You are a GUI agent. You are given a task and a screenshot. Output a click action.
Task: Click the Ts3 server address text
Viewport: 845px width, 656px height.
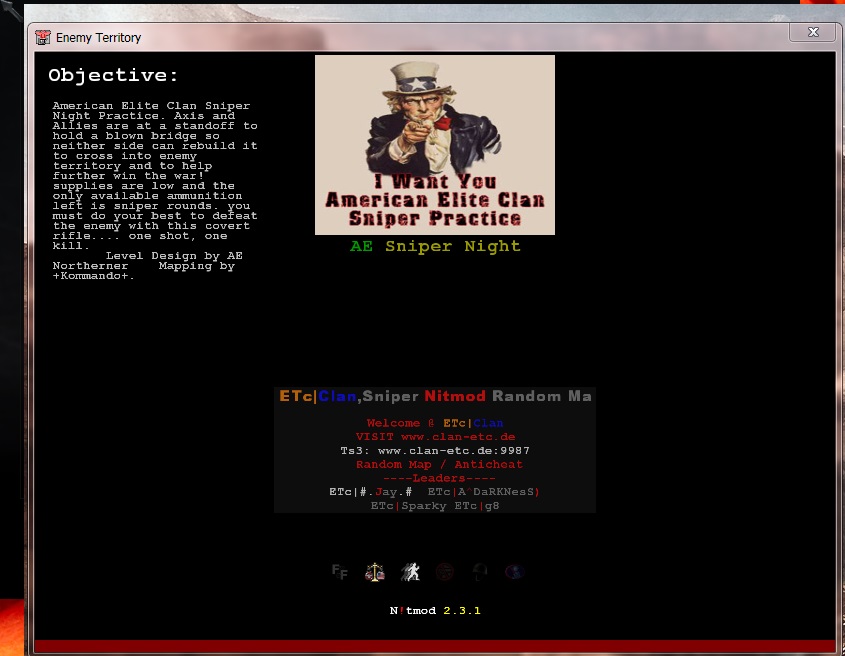pyautogui.click(x=435, y=451)
